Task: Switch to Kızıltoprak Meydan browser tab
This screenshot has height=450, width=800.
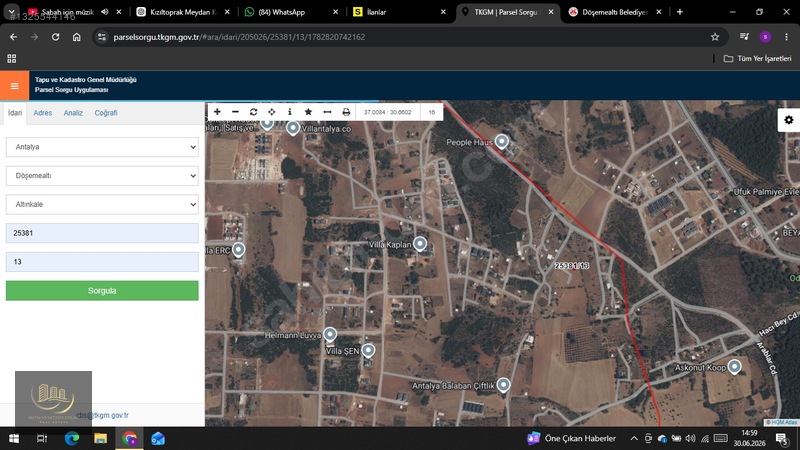Action: (x=184, y=12)
